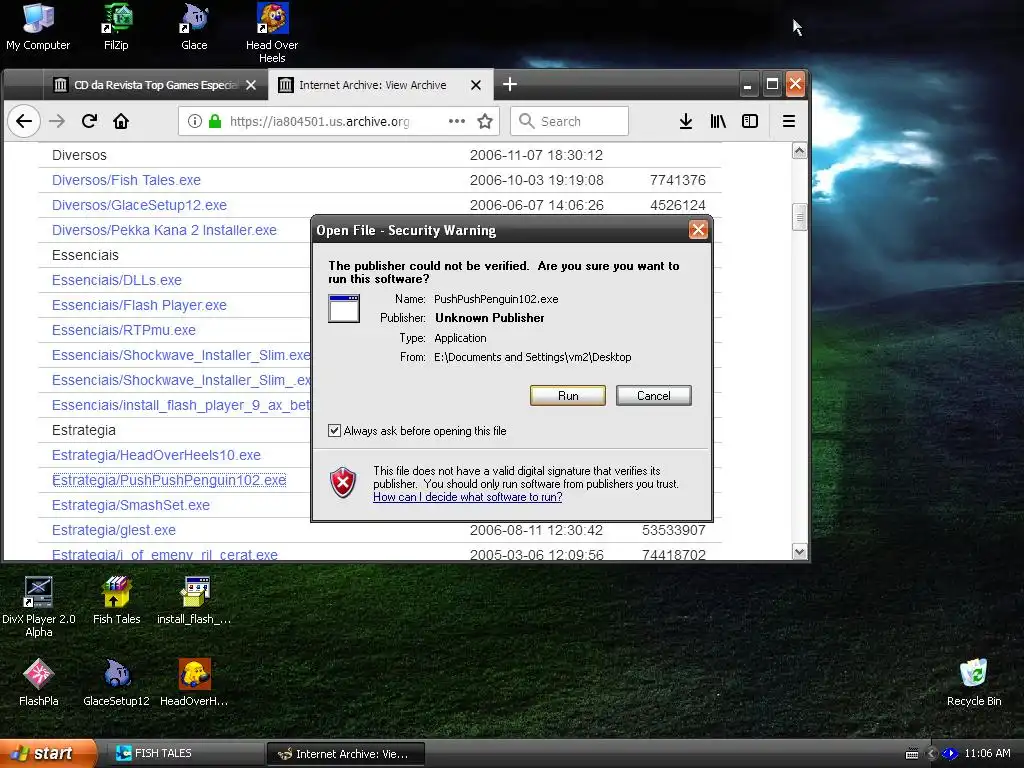This screenshot has width=1024, height=768.
Task: Open Essenciais/Flash Player.exe link
Action: (x=139, y=305)
